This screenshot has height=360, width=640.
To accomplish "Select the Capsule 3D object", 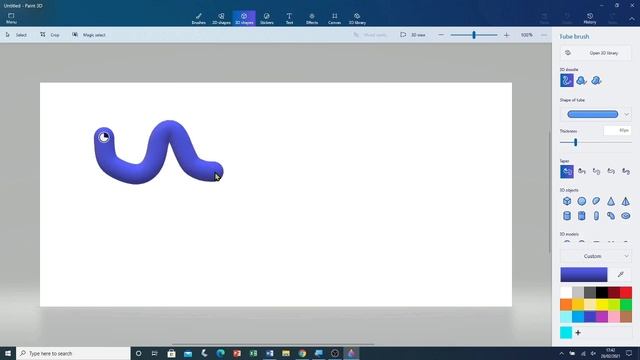I will click(596, 216).
